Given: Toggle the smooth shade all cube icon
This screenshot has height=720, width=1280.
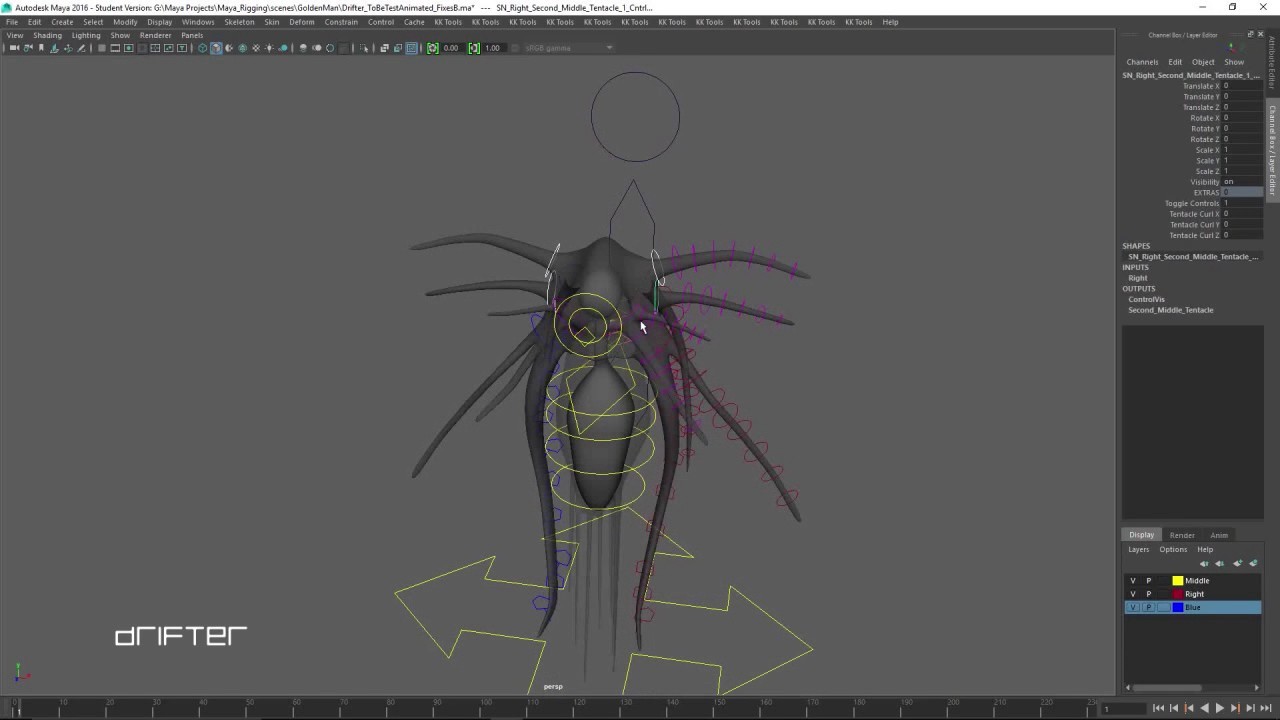Looking at the screenshot, I should [x=216, y=48].
